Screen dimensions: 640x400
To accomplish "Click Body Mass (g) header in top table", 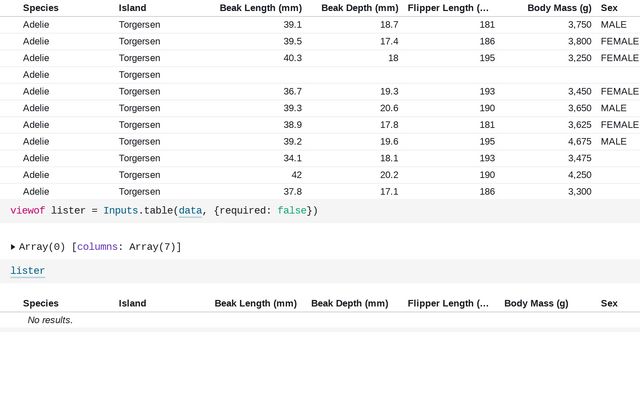I will coord(559,8).
